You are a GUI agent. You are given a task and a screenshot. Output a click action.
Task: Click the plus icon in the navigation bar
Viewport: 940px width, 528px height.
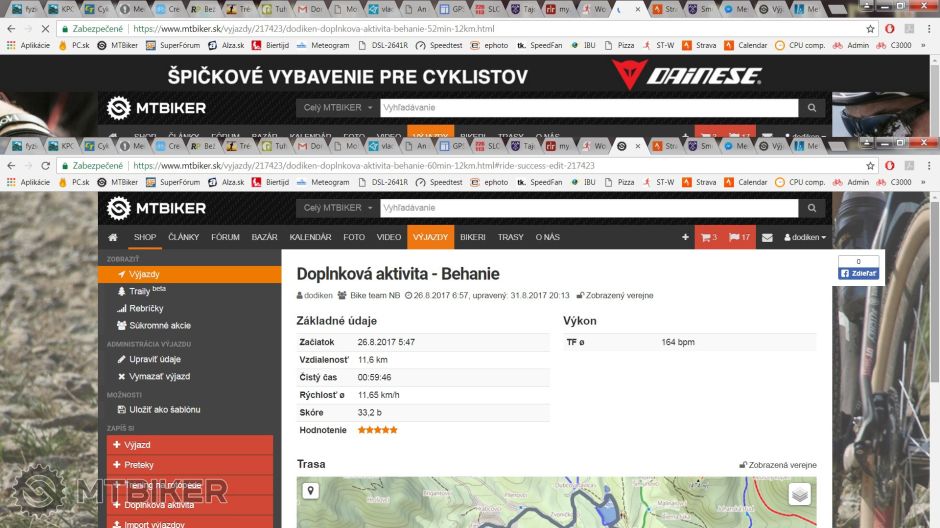point(685,237)
